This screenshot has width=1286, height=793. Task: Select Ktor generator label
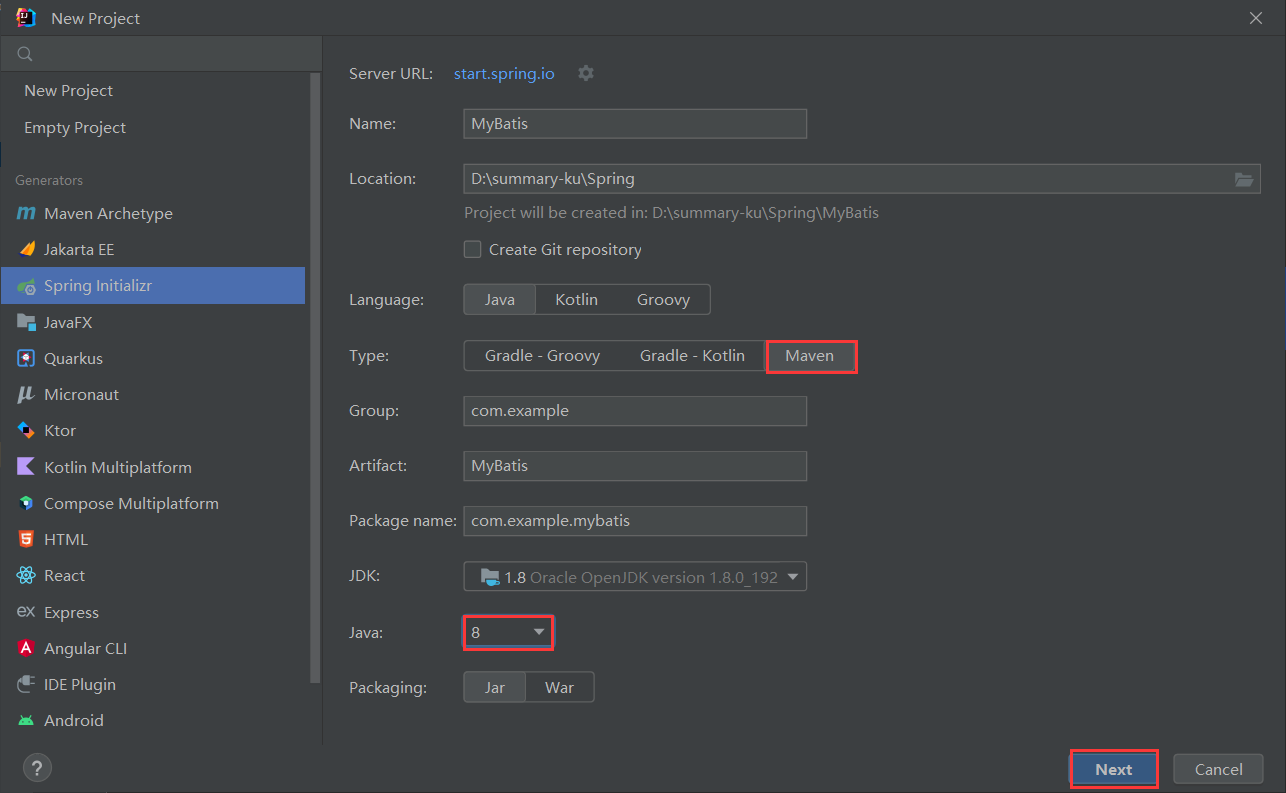60,430
